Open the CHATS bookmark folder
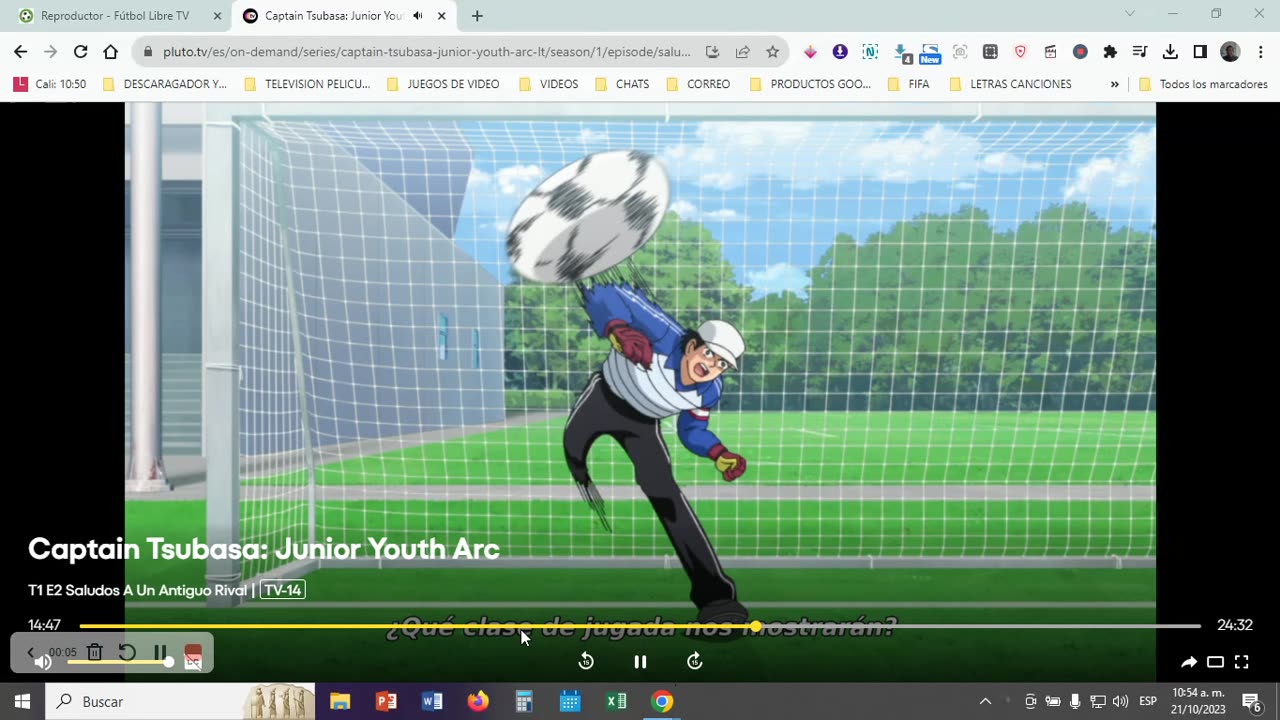The height and width of the screenshot is (720, 1280). coord(622,84)
